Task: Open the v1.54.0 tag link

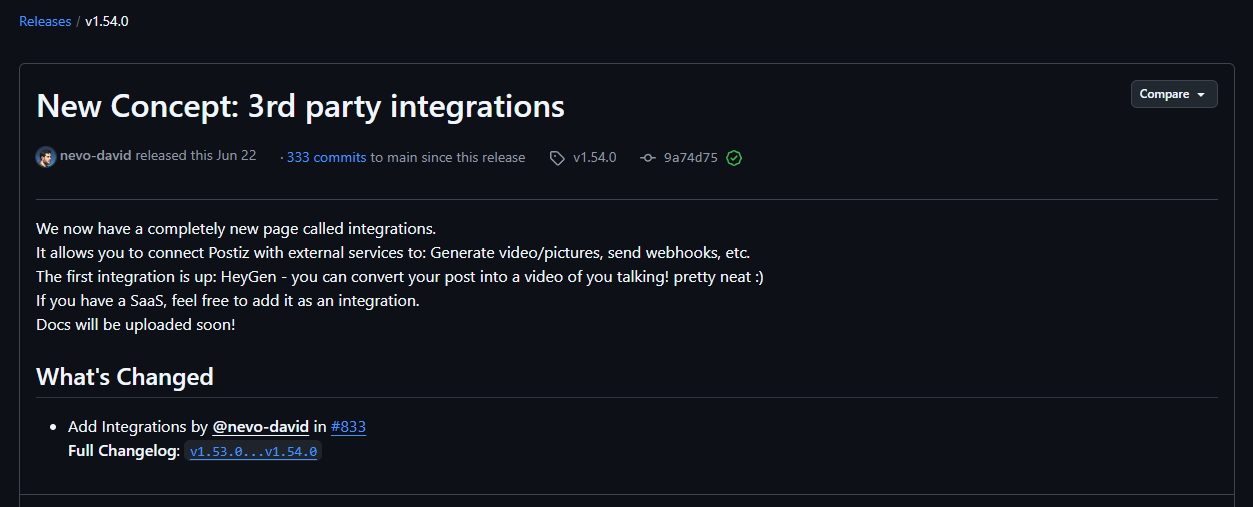Action: point(594,157)
